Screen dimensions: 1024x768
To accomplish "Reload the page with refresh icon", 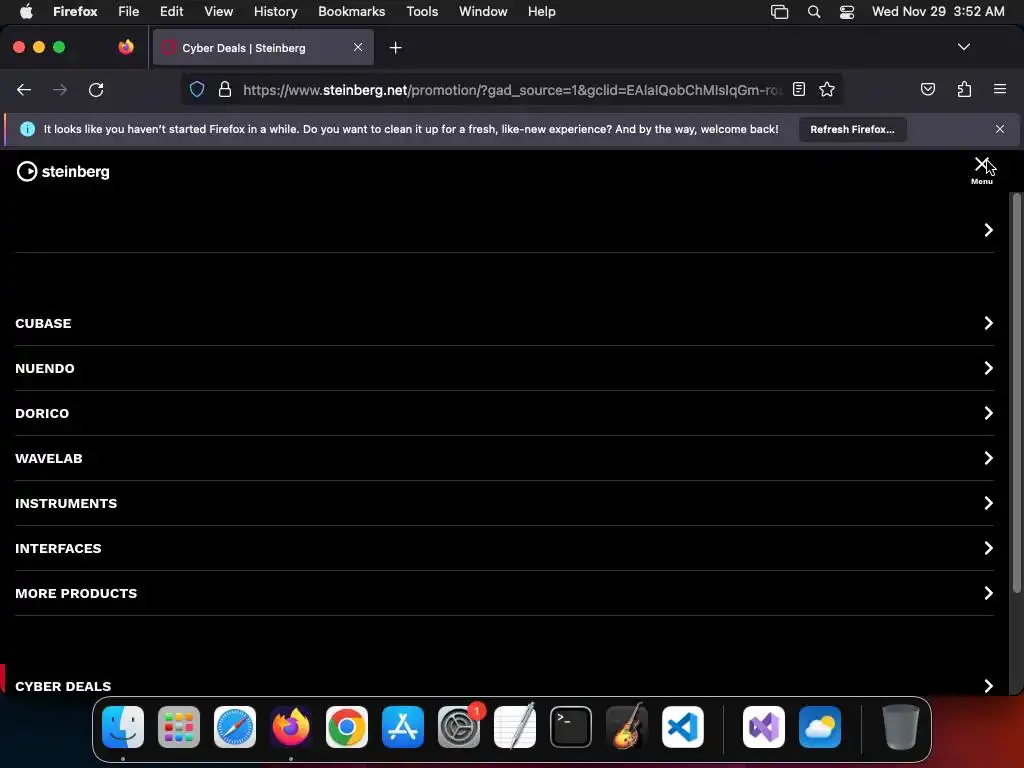I will pos(96,90).
